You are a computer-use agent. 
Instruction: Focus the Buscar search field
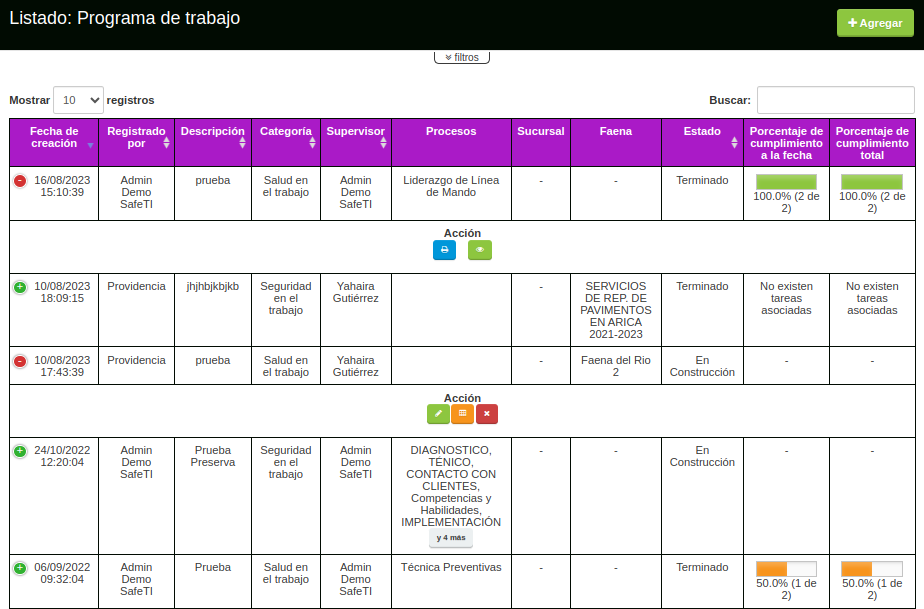[x=836, y=100]
